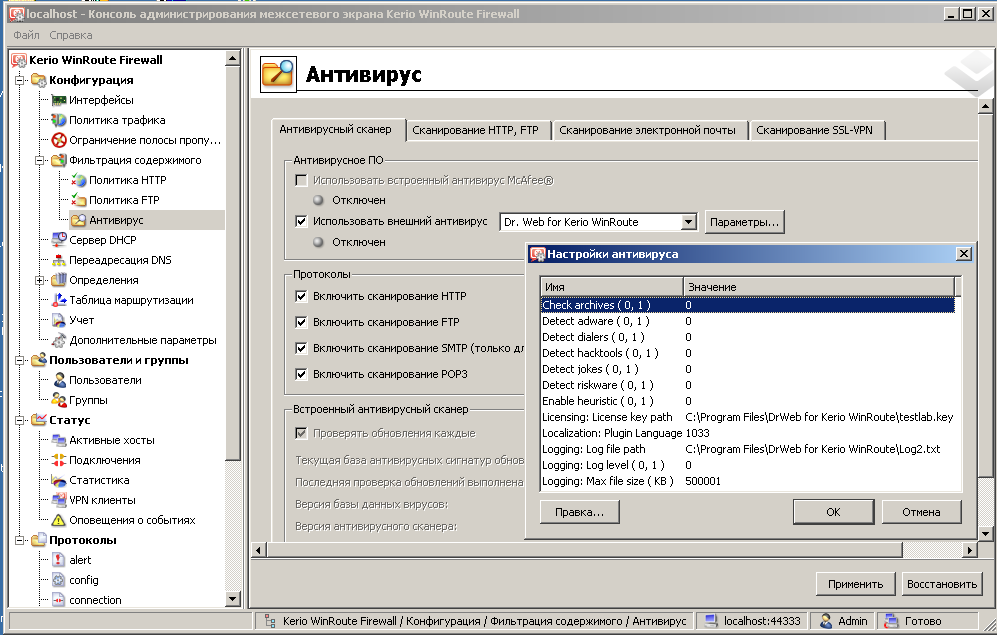The width and height of the screenshot is (997, 635).
Task: Click the alert log icon
Action: 58,560
